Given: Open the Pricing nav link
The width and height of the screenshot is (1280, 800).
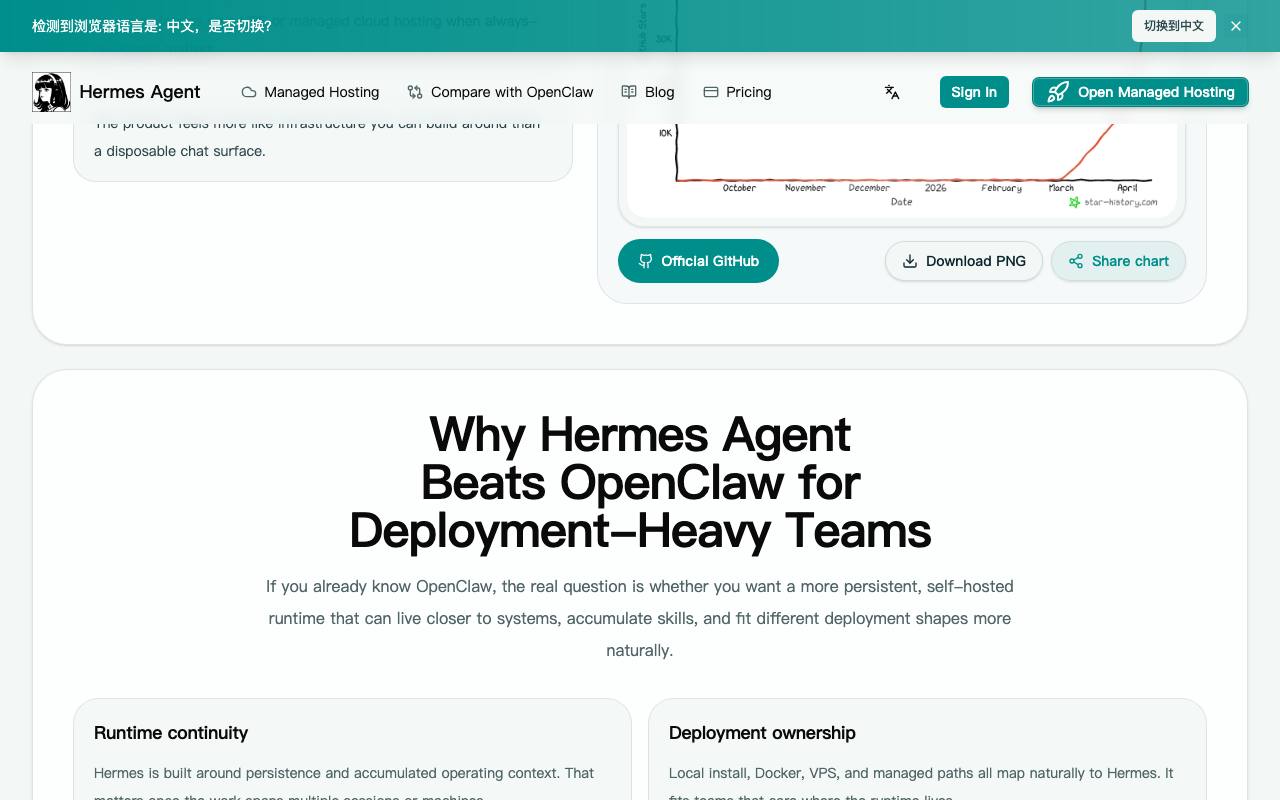Looking at the screenshot, I should click(x=737, y=92).
